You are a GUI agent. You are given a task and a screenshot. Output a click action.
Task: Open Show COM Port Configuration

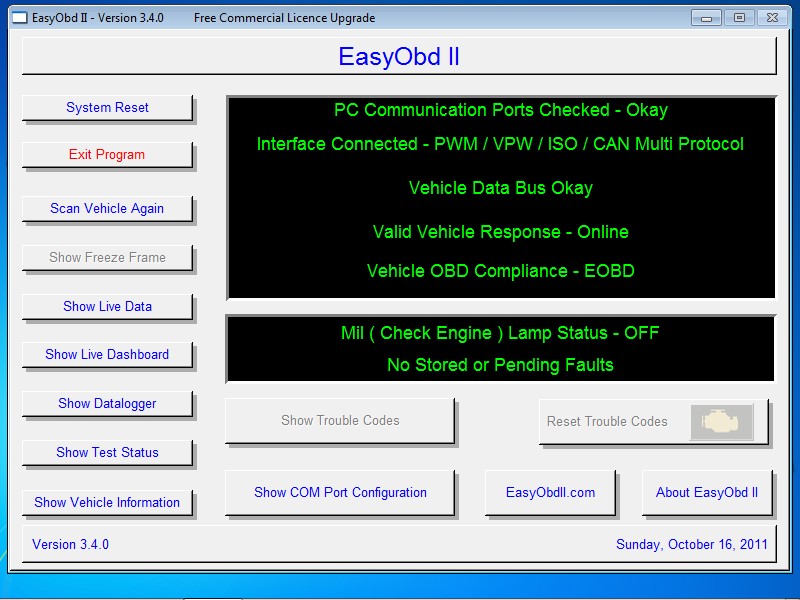(340, 493)
